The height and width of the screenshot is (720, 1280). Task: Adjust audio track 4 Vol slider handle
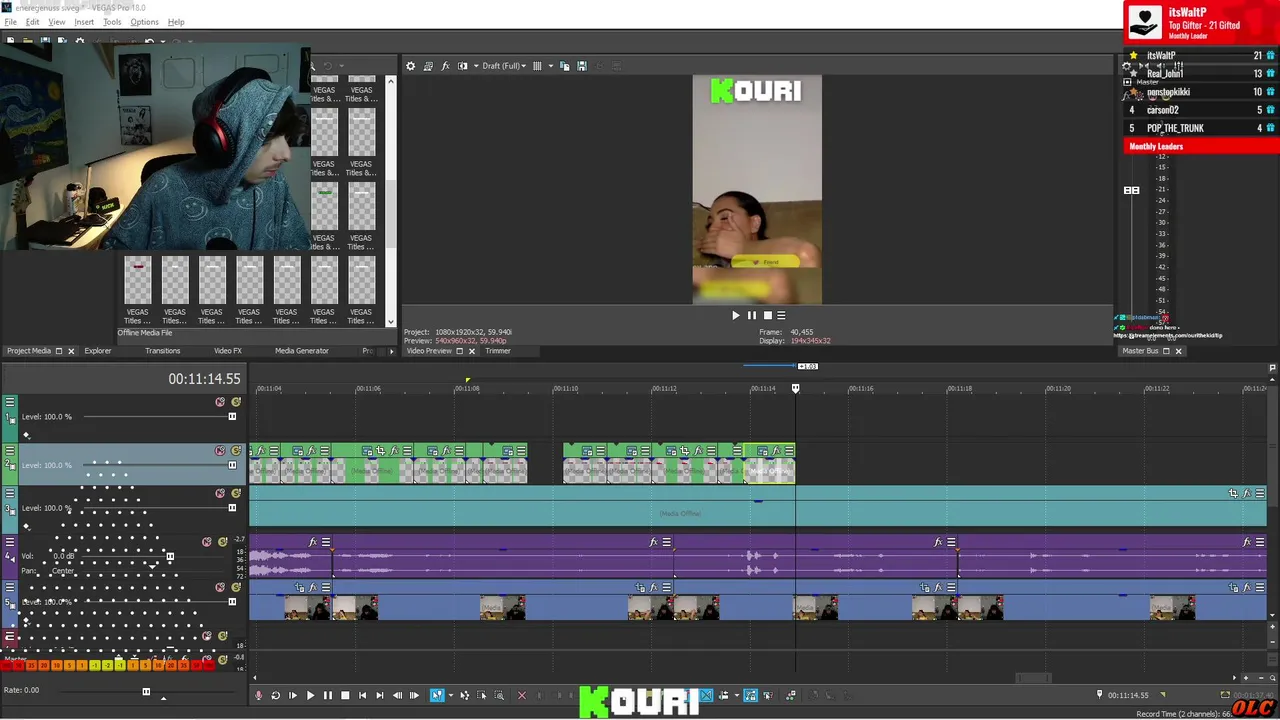click(x=170, y=557)
